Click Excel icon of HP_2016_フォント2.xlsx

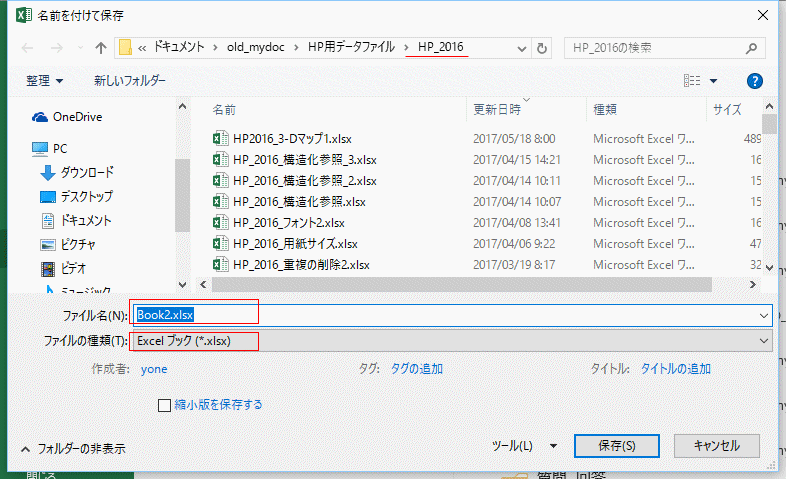[x=221, y=222]
